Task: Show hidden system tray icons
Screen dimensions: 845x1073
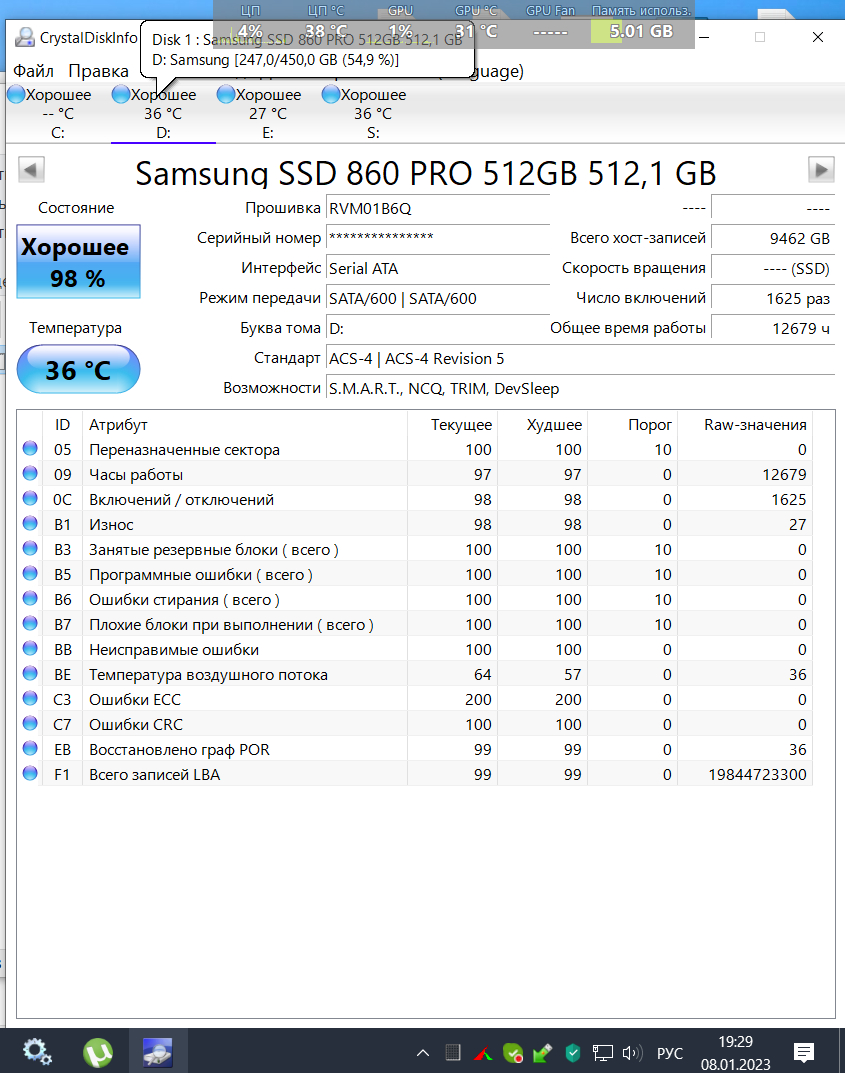Action: pyautogui.click(x=423, y=1052)
